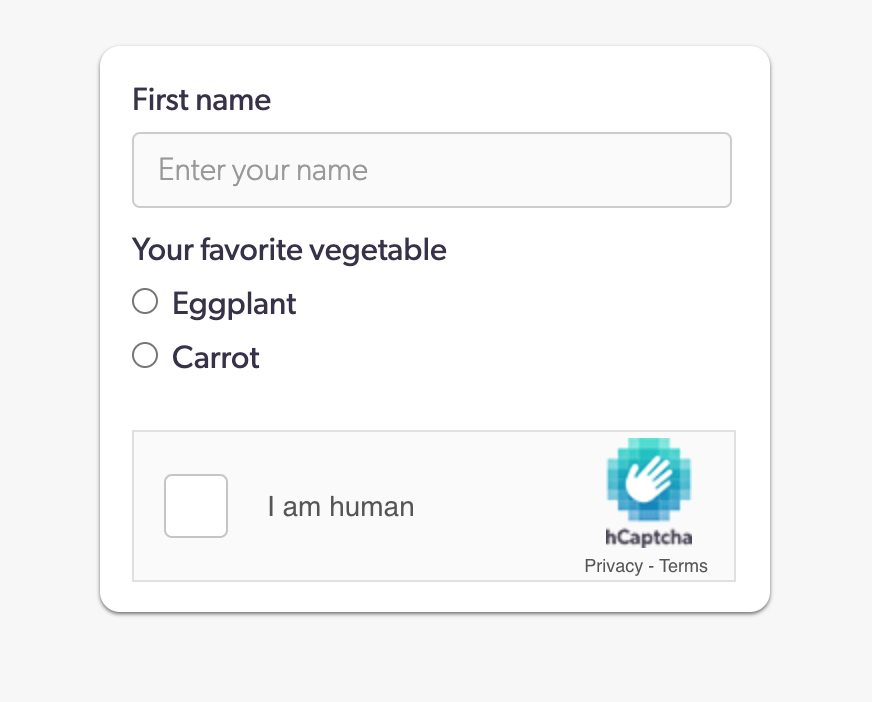Screen dimensions: 872x702
Task: Open the hCaptcha Terms link
Action: tap(683, 566)
